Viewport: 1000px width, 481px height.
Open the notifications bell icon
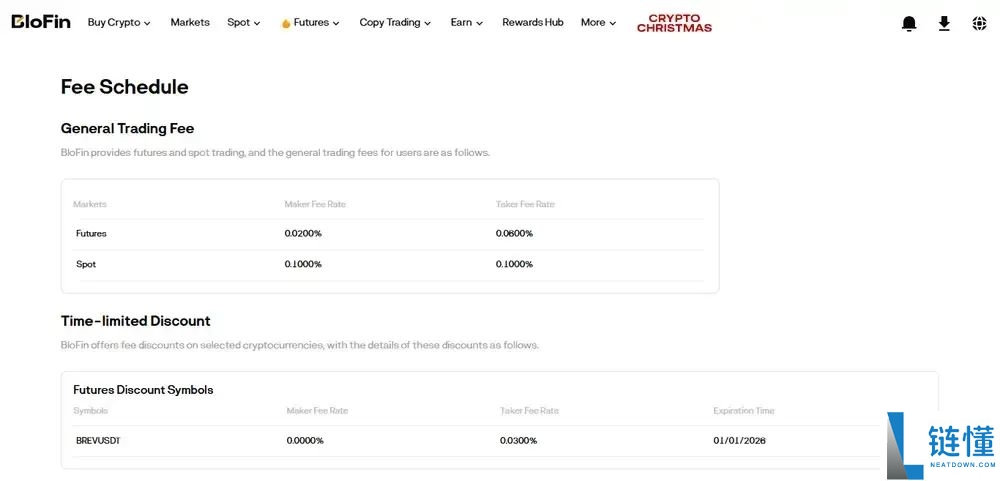pos(909,24)
